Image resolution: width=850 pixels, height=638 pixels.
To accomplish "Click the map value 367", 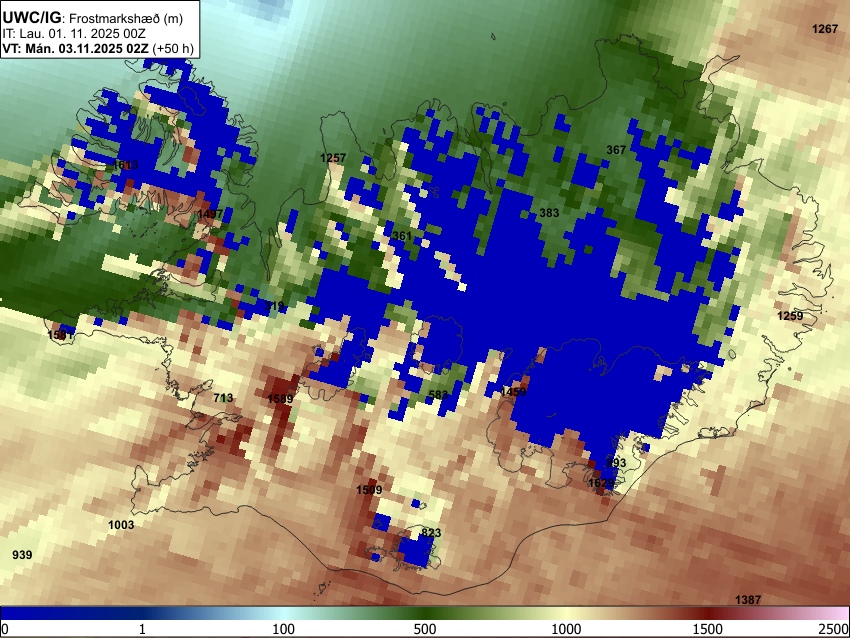I will tap(616, 150).
